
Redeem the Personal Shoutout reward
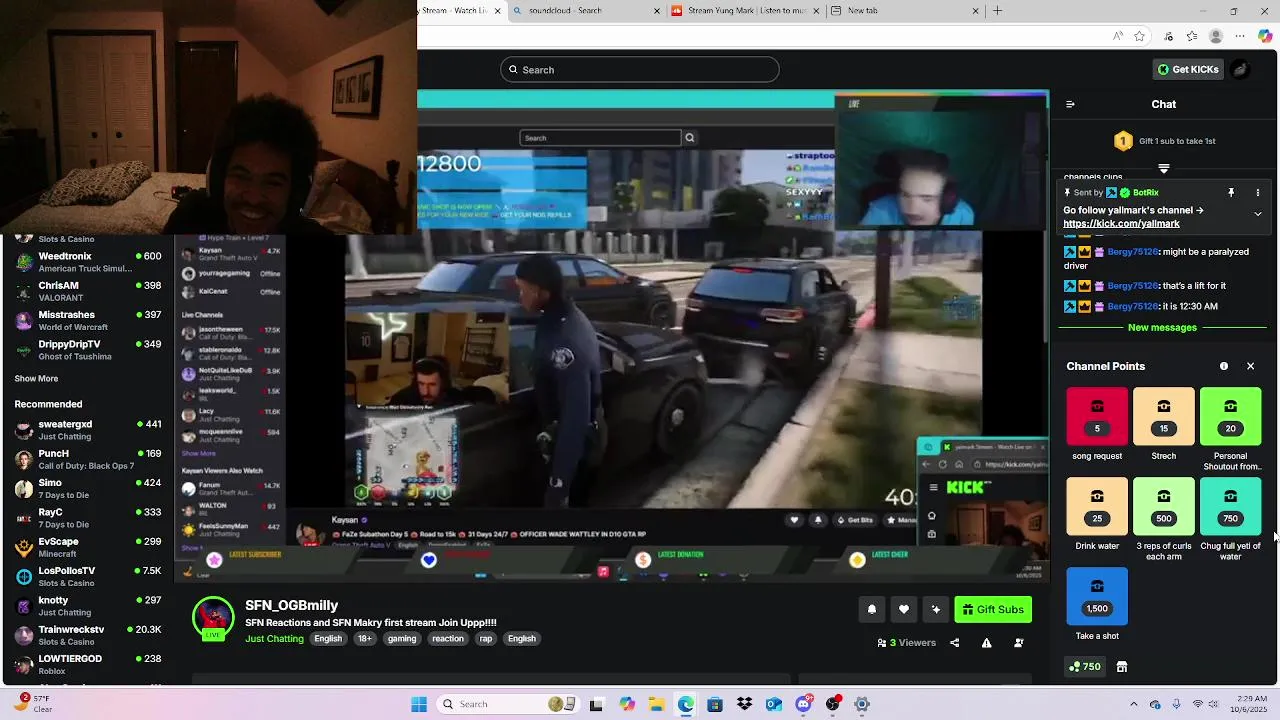(1231, 416)
